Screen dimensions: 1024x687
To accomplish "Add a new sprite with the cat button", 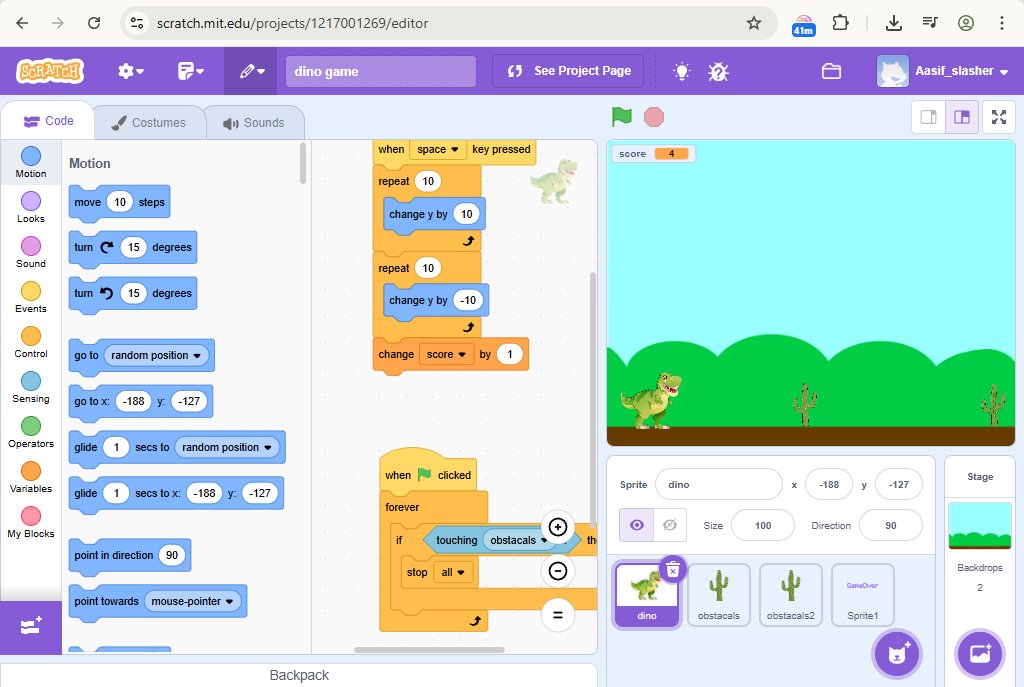I will tap(897, 653).
